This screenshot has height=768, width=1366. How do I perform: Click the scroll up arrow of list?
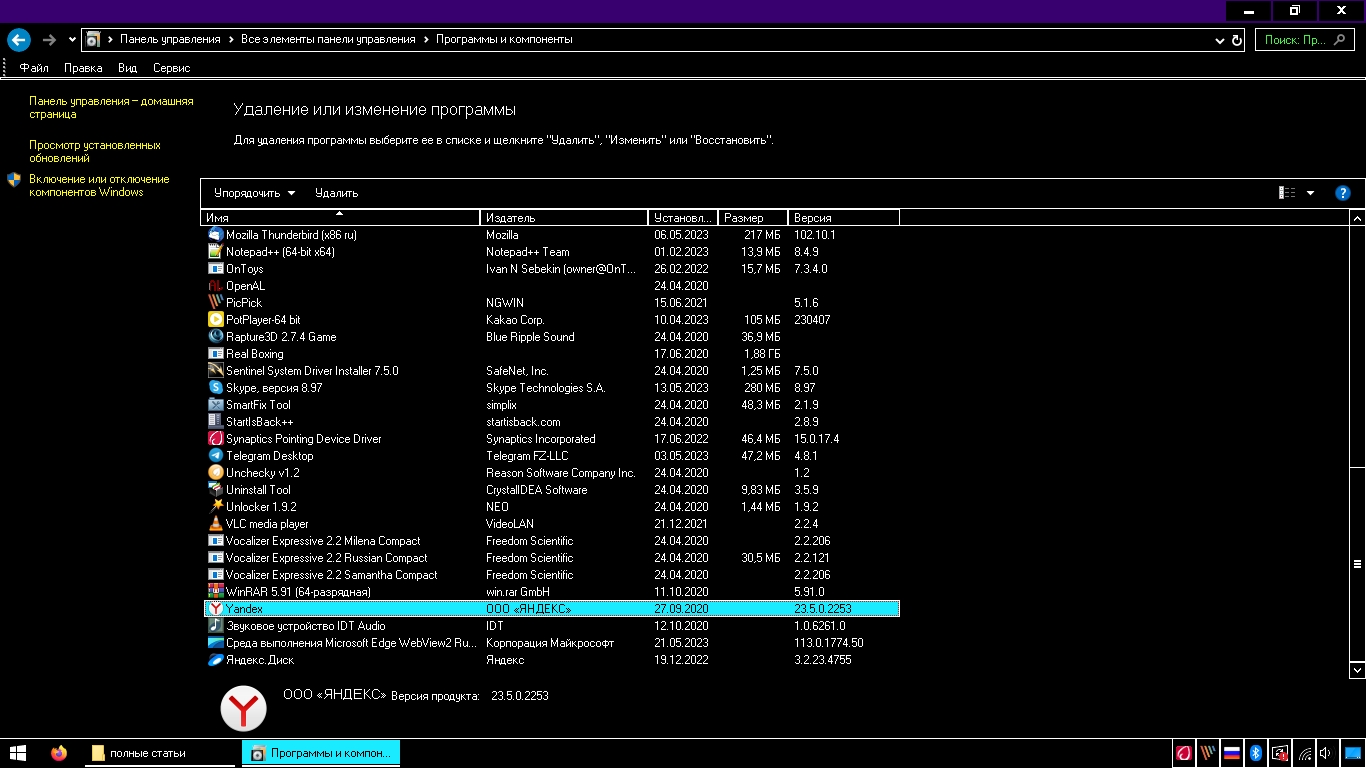click(1357, 218)
